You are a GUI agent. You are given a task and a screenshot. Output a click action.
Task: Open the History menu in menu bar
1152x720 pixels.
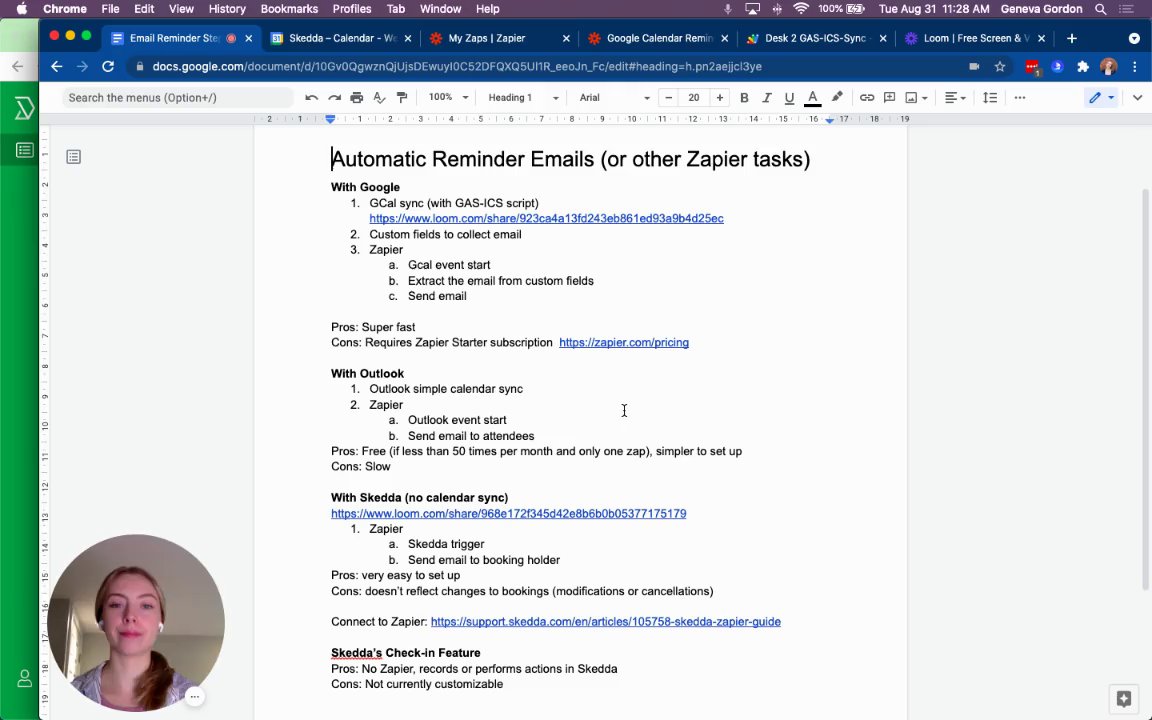227,9
